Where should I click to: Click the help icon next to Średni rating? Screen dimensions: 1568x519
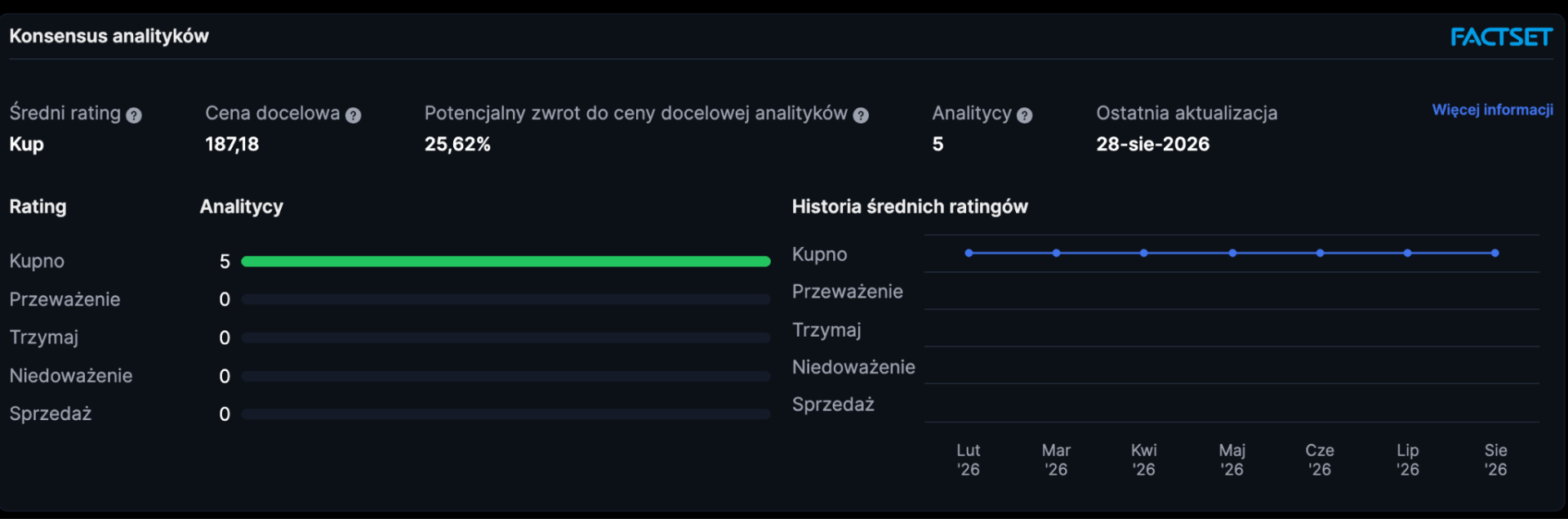(134, 115)
